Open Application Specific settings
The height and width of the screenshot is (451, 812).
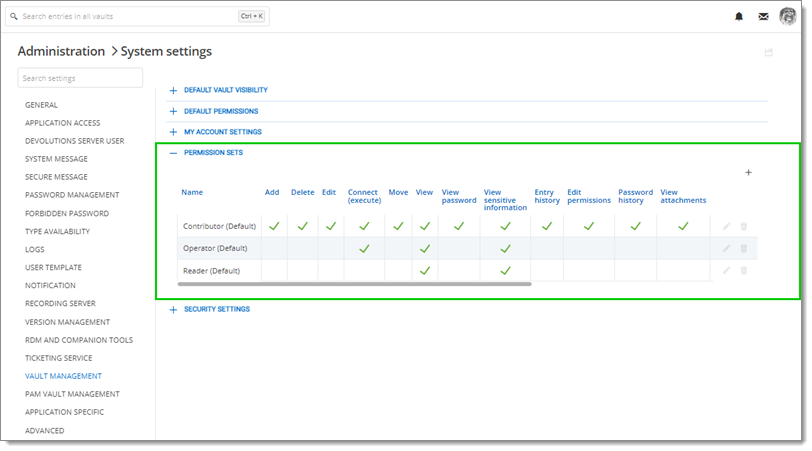tap(65, 412)
